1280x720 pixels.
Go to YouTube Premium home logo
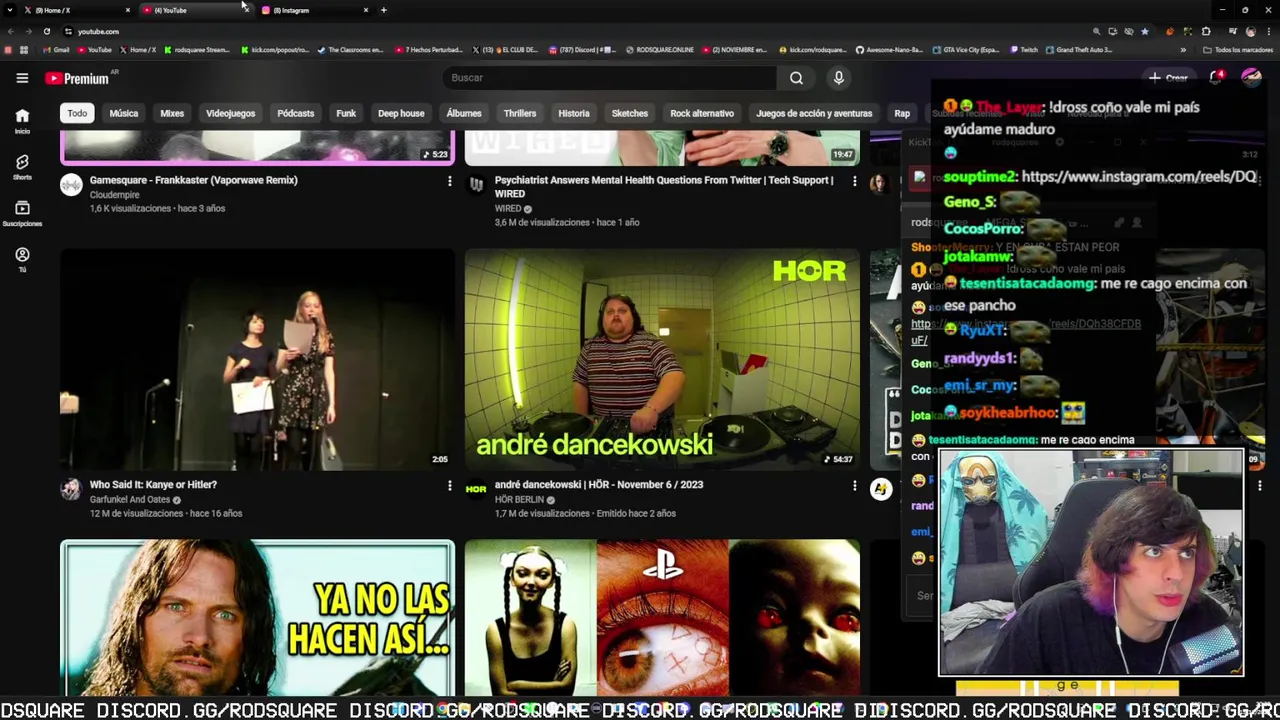(76, 78)
